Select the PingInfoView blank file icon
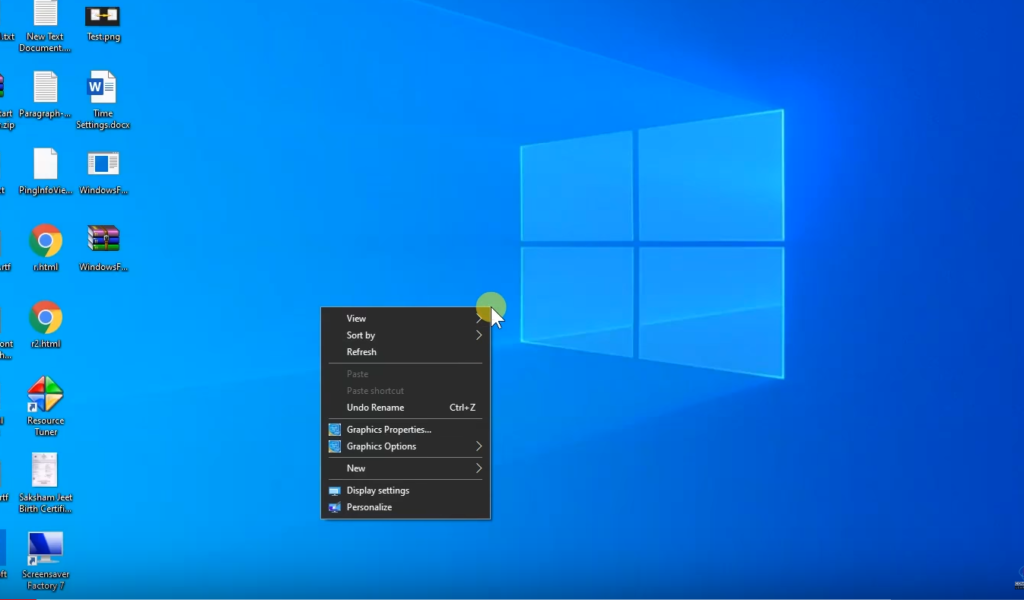1024x600 pixels. click(x=45, y=172)
